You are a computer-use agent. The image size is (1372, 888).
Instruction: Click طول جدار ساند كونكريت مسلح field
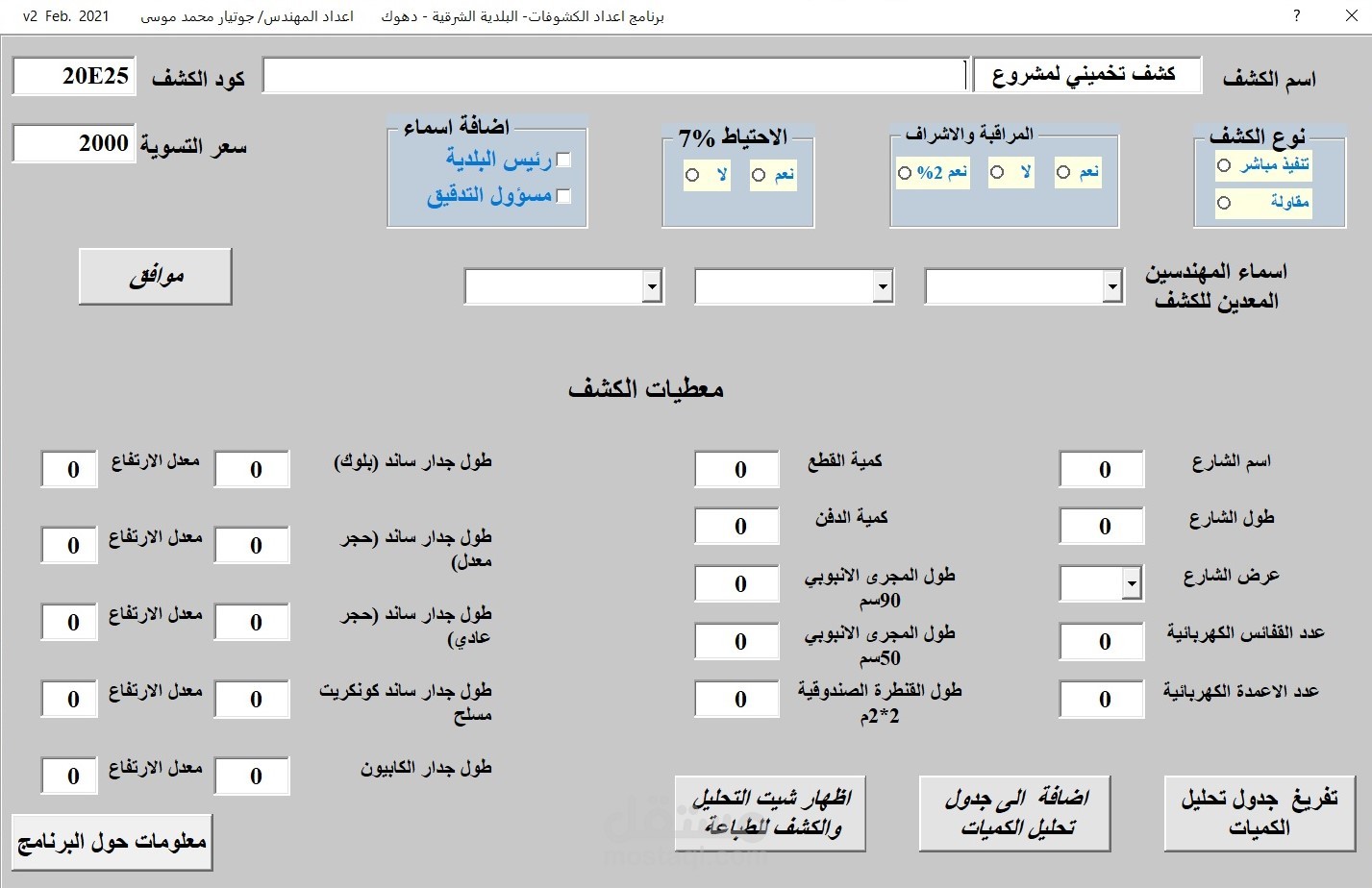pyautogui.click(x=252, y=699)
